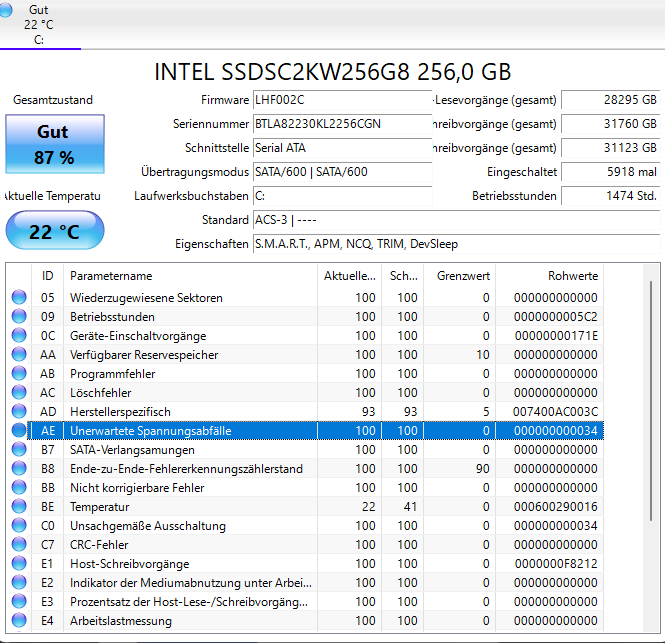Click the status orb of row B8
The image size is (665, 643).
click(19, 468)
